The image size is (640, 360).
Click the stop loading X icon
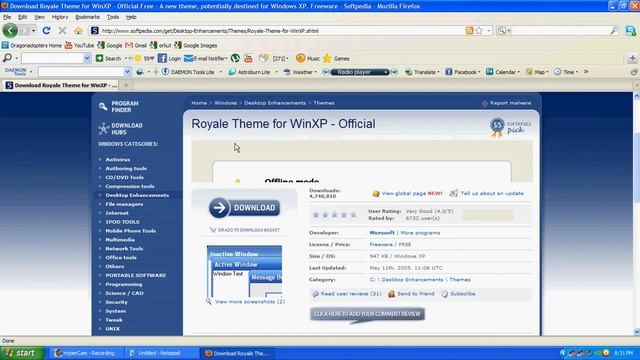pos(62,31)
